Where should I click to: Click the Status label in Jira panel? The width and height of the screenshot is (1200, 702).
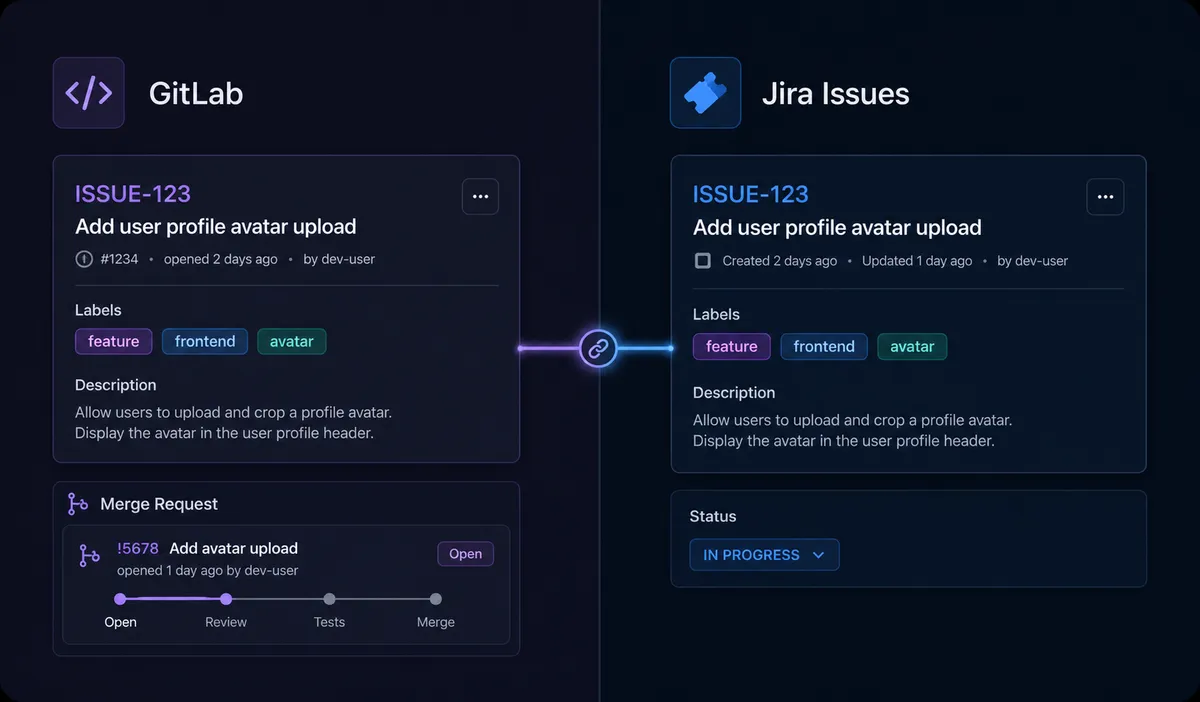(713, 517)
